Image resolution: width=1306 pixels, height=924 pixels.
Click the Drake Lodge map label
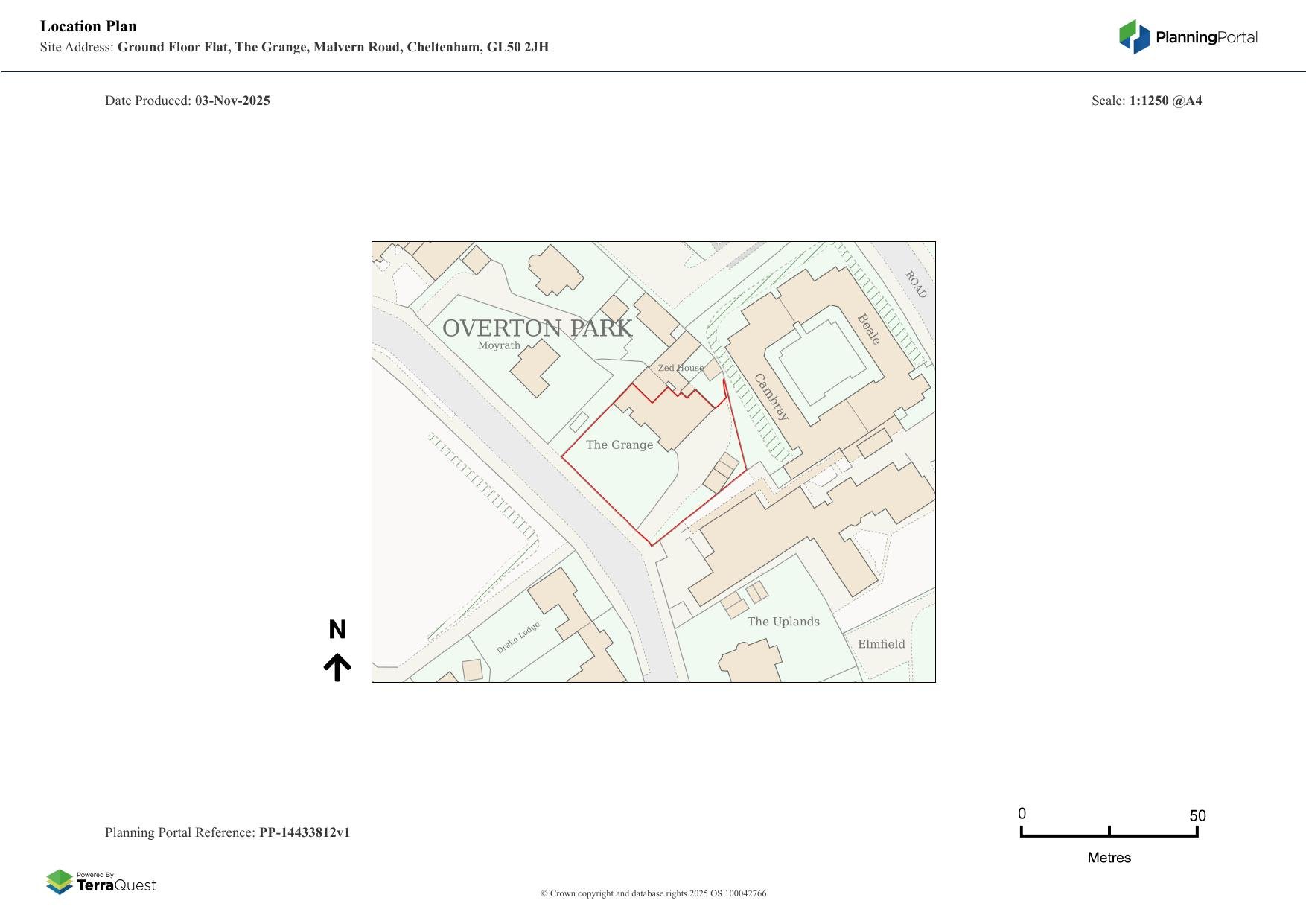click(x=517, y=638)
